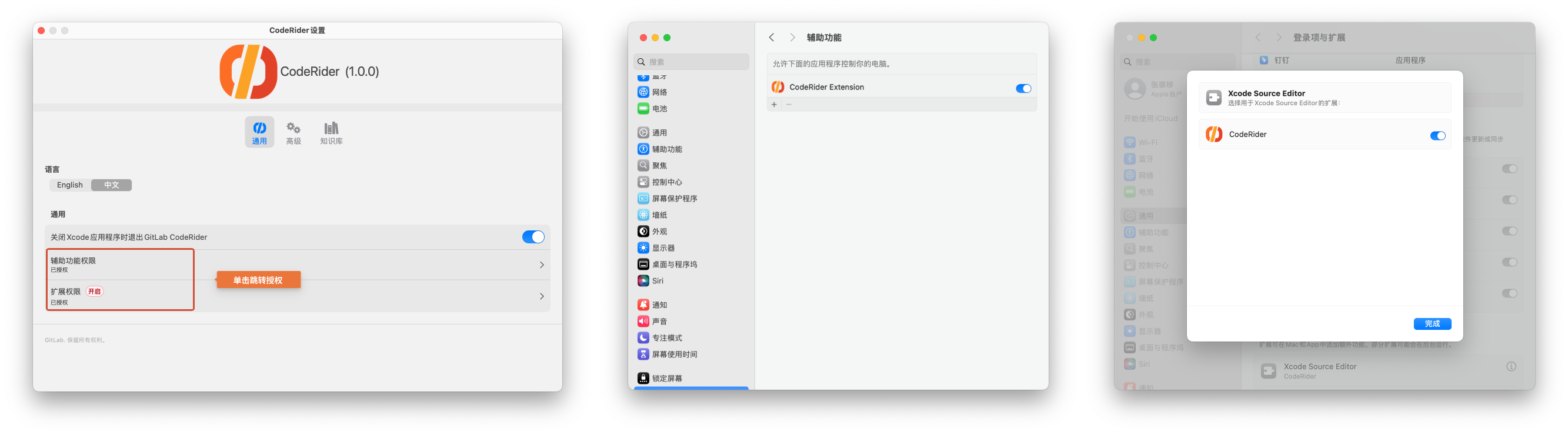
Task: Click the 登录项与扩展 window title
Action: 1319,38
